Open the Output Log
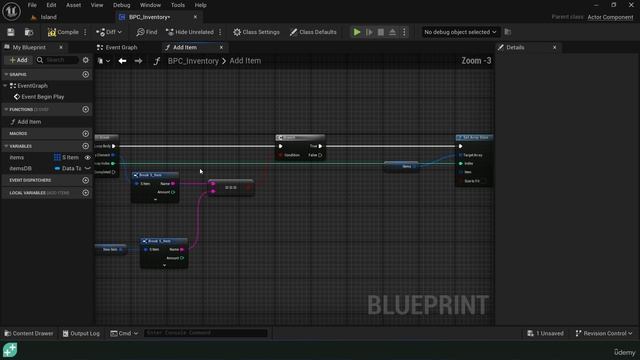Image resolution: width=640 pixels, height=360 pixels. coord(81,333)
